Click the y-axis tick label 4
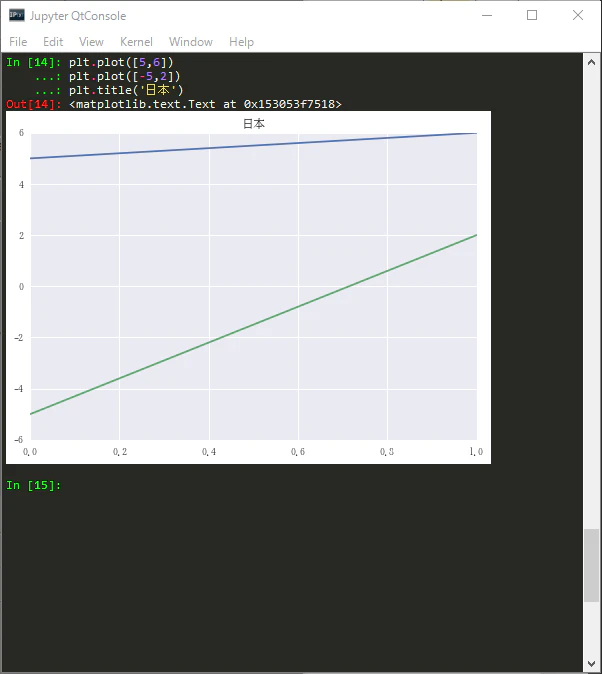This screenshot has height=674, width=602. (22, 184)
